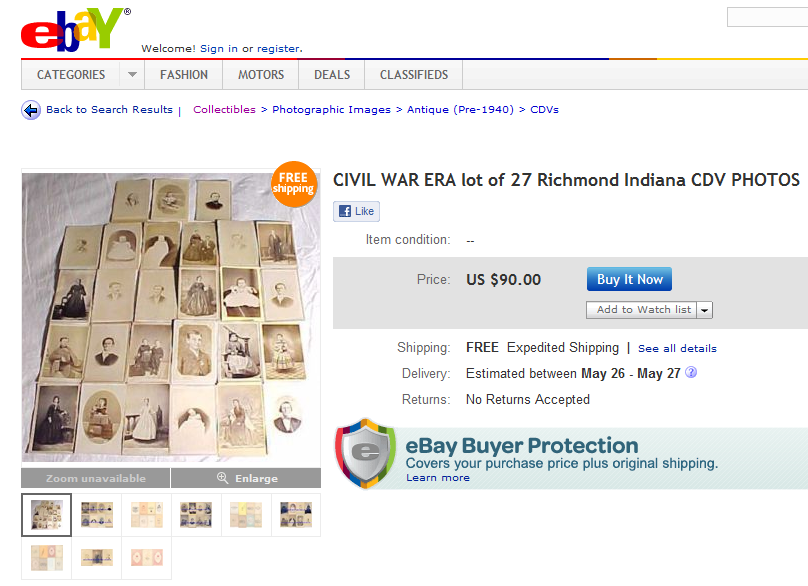Click the eBay logo

point(75,30)
